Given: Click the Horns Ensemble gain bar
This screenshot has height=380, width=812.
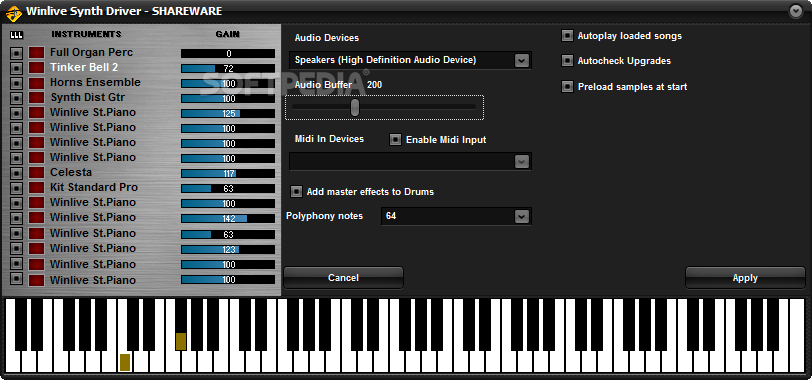Looking at the screenshot, I should click(x=228, y=83).
